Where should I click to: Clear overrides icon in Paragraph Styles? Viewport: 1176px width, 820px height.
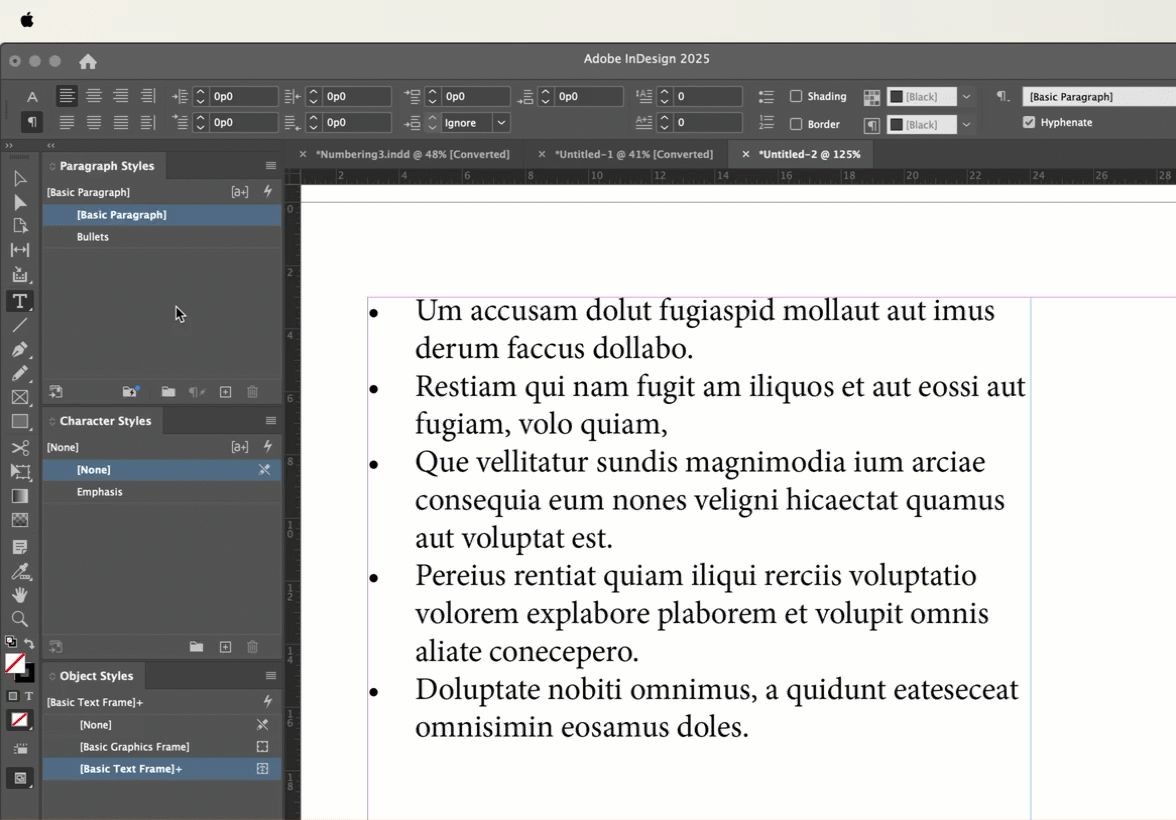coord(196,392)
